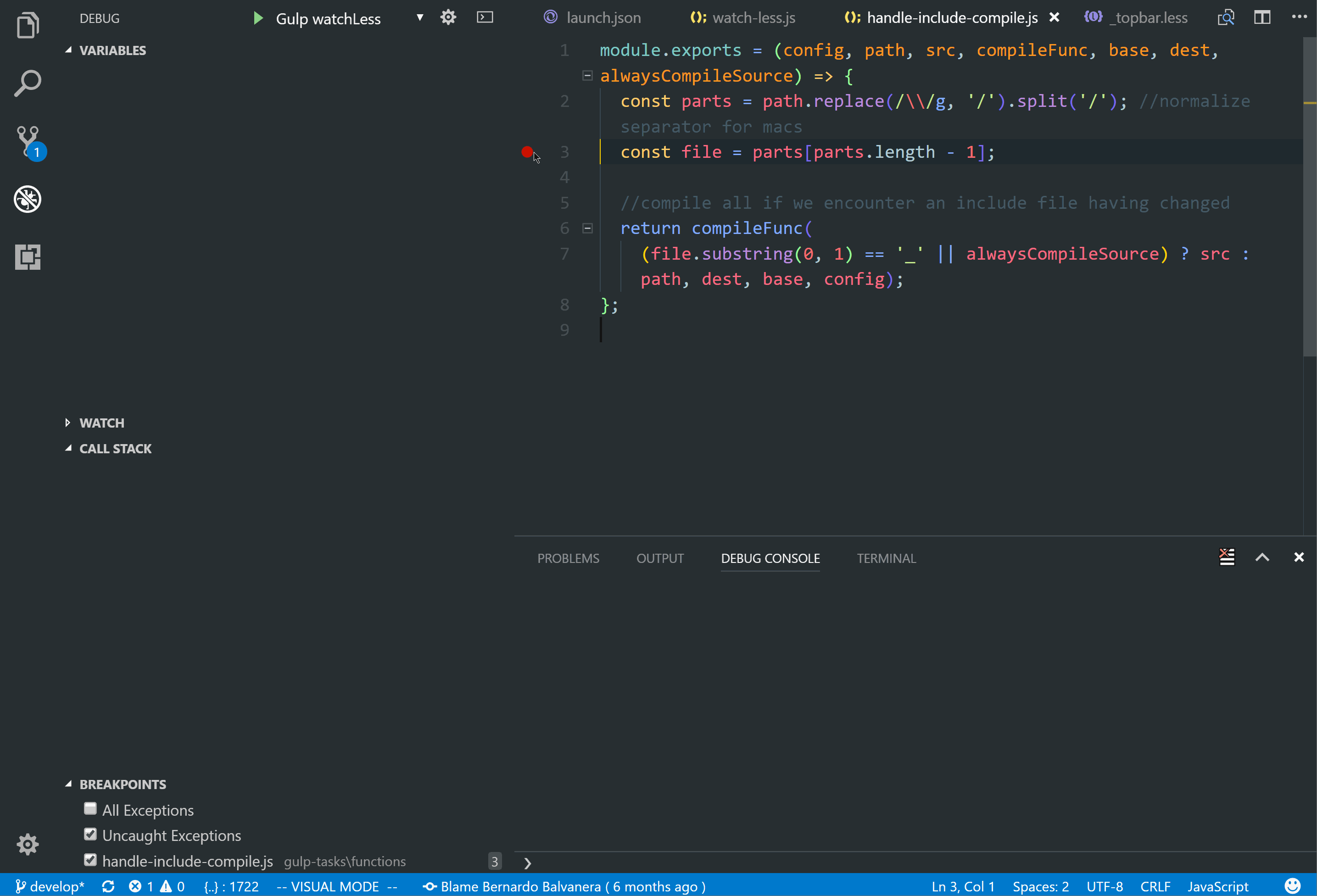Open the Explorer view icon
The image size is (1317, 896).
pyautogui.click(x=27, y=26)
